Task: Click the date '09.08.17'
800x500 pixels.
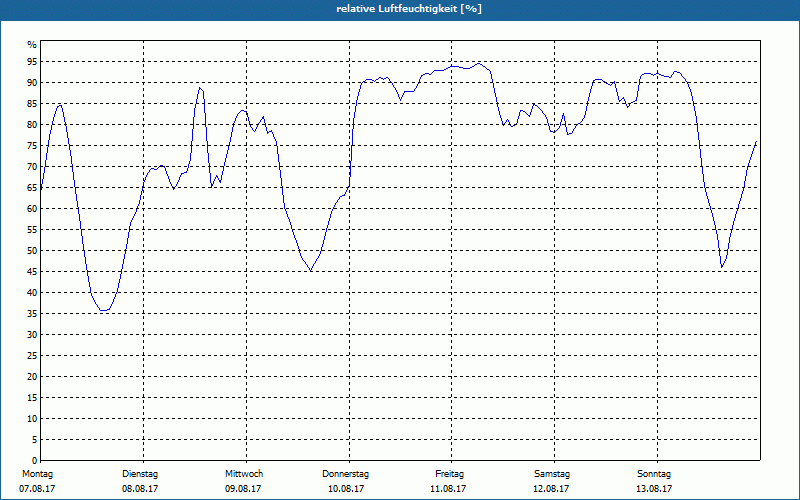Action: tap(243, 489)
